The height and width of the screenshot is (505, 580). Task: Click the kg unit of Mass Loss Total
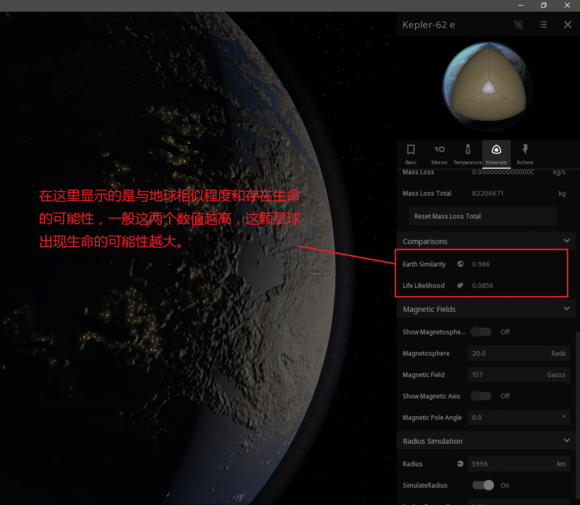[562, 193]
